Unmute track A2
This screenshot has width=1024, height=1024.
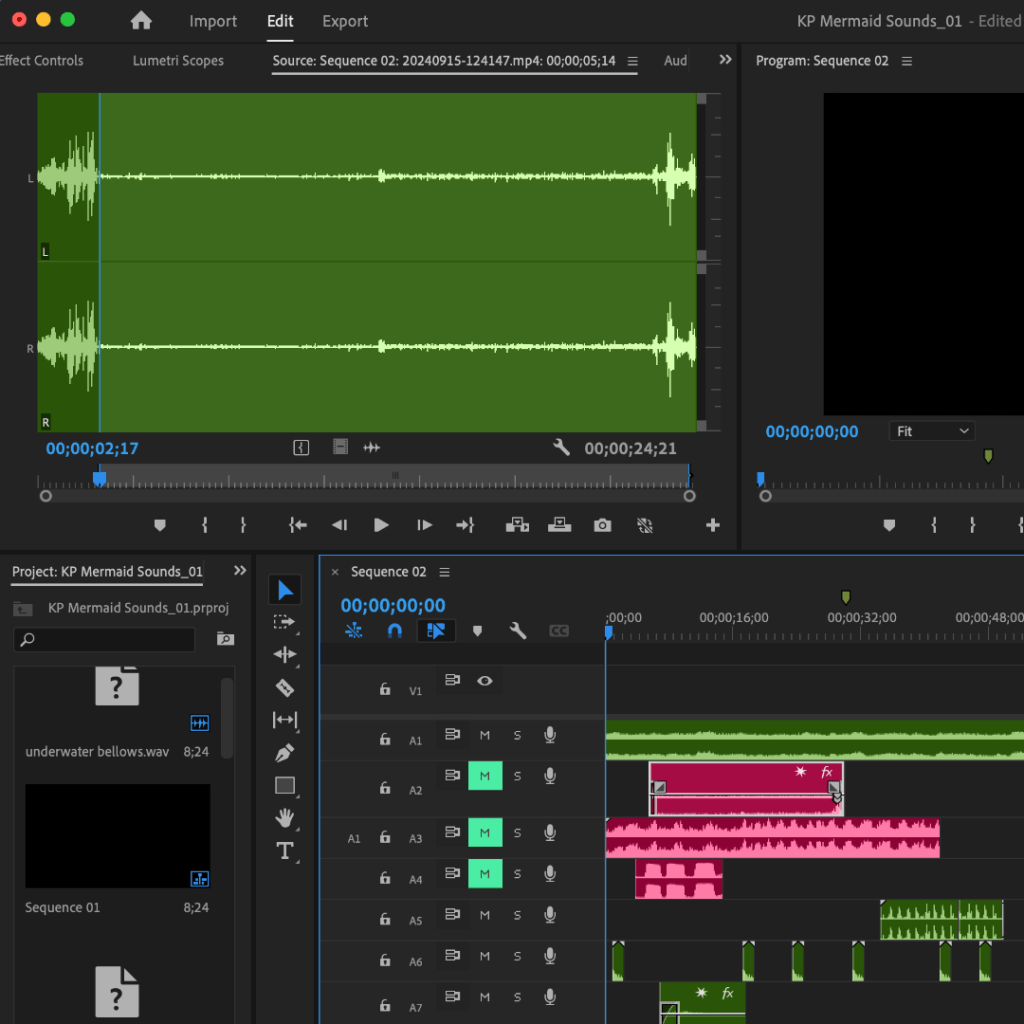(x=485, y=776)
